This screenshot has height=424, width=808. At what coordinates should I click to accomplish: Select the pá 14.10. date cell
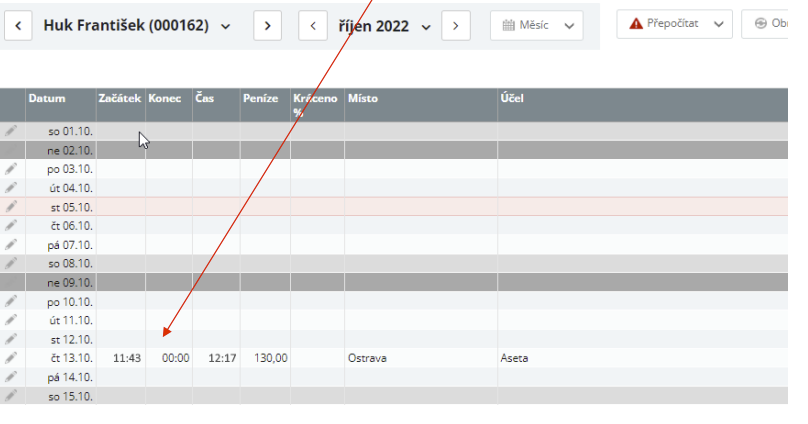coord(61,377)
